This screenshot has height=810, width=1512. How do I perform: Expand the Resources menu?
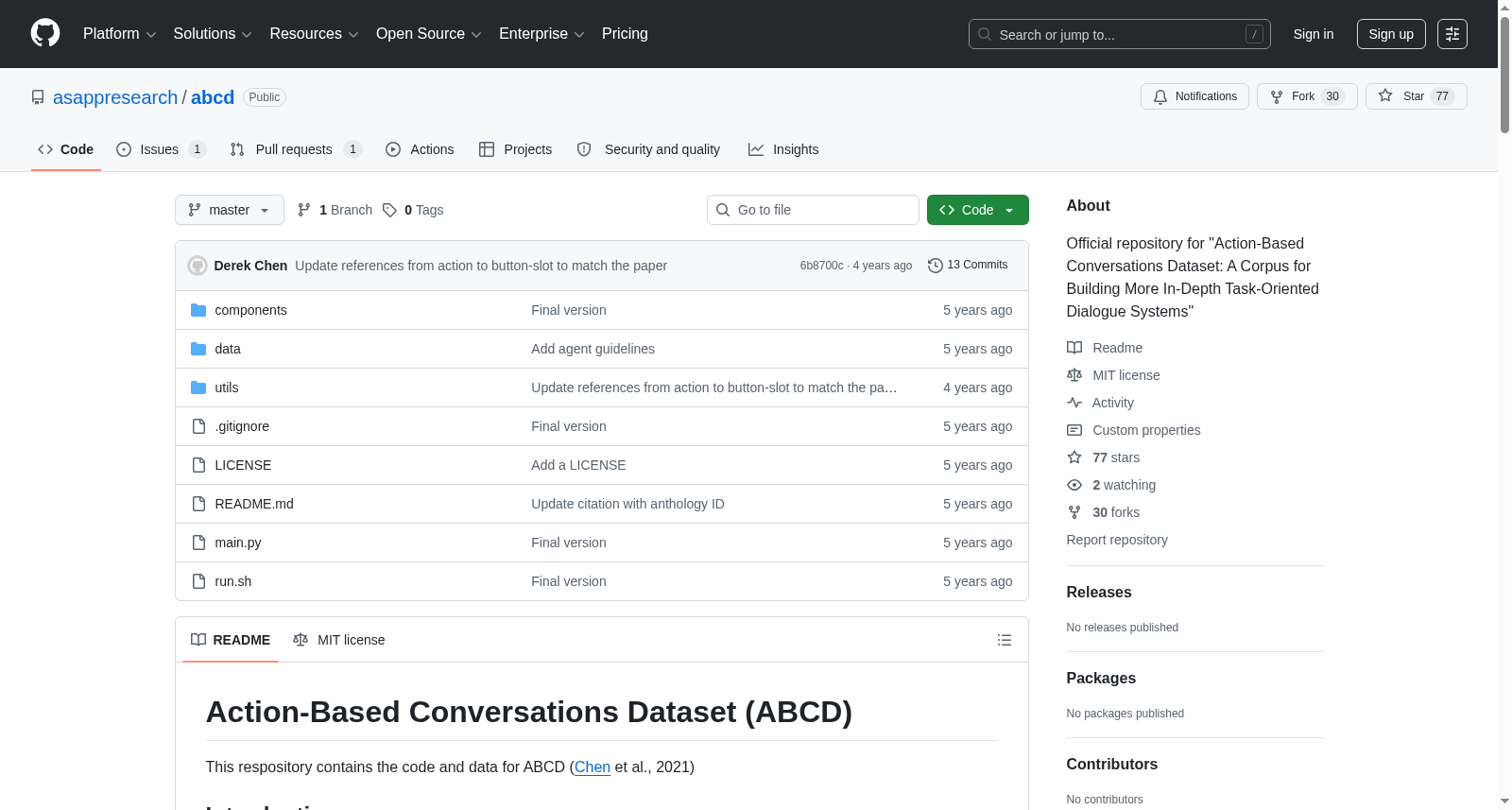[314, 34]
